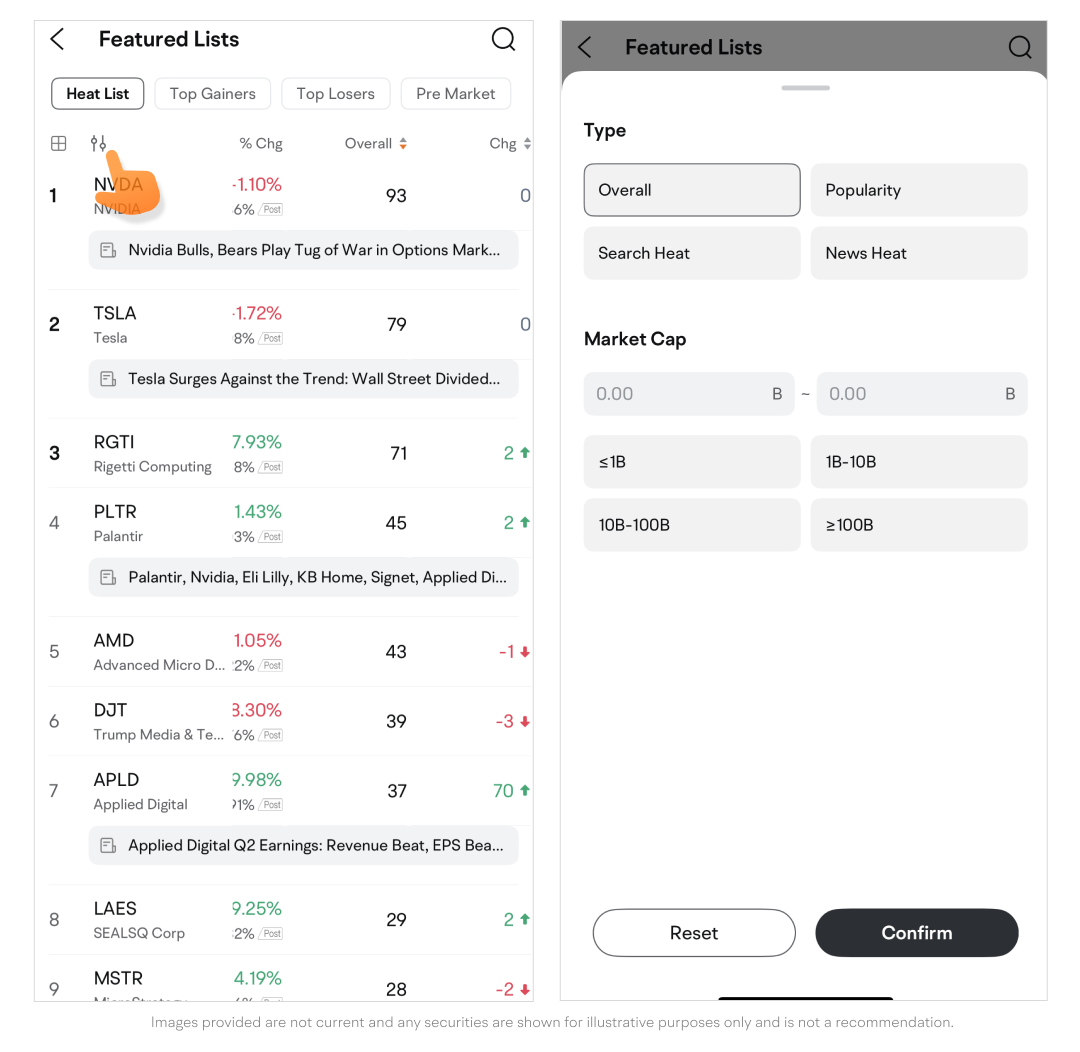Switch to the Pre Market tab
This screenshot has height=1052, width=1080.
pyautogui.click(x=455, y=94)
